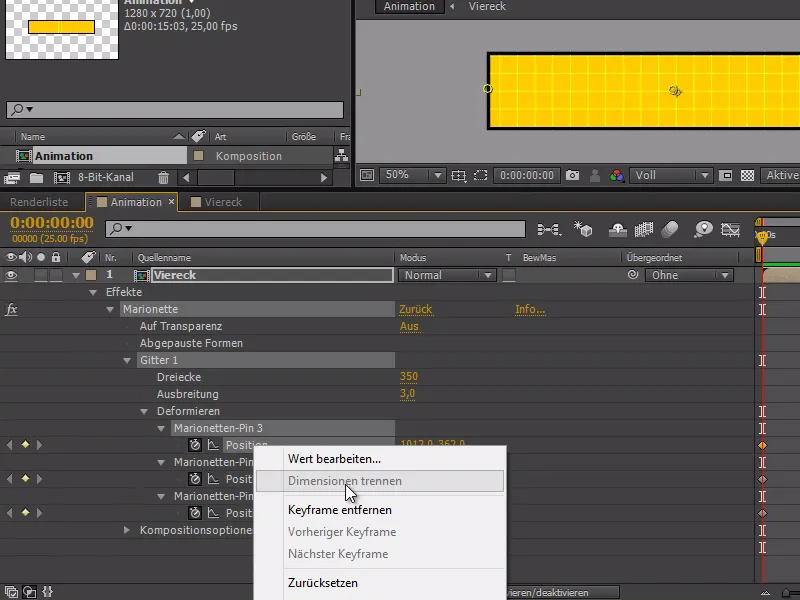Toggle the mask and shape path visibility icon
Screen dimensions: 800x600
[481, 176]
